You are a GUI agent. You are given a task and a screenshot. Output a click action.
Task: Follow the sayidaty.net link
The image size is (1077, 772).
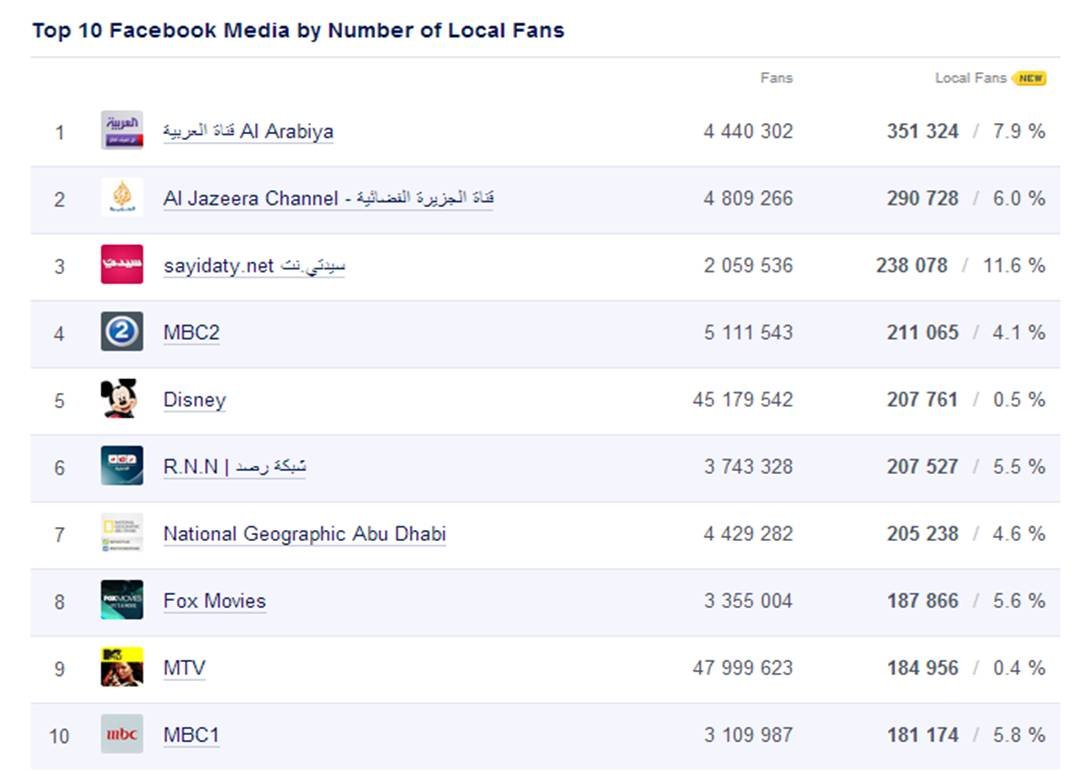click(254, 266)
